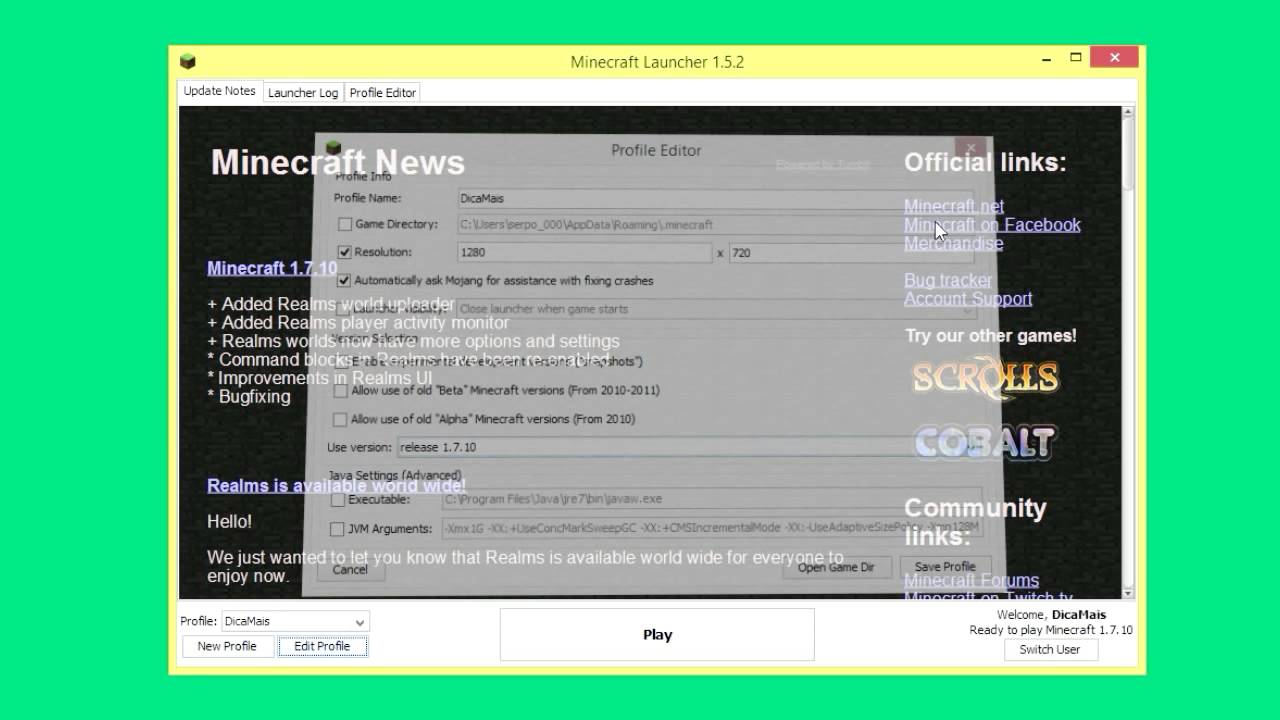Click the "Minecraft News" heading
Image resolution: width=1280 pixels, height=720 pixels.
tap(337, 162)
